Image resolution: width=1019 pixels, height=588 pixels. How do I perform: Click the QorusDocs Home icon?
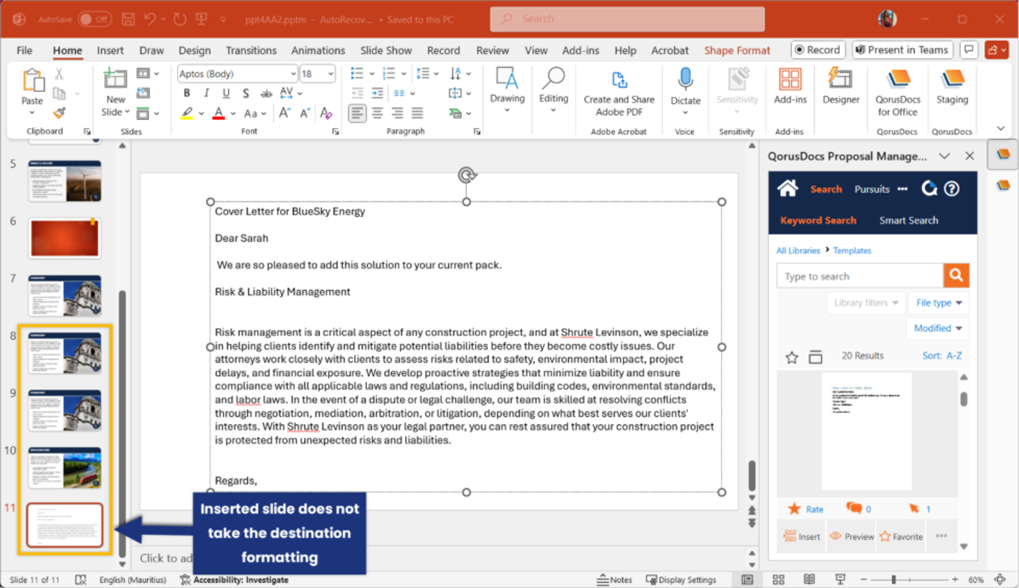[x=788, y=189]
